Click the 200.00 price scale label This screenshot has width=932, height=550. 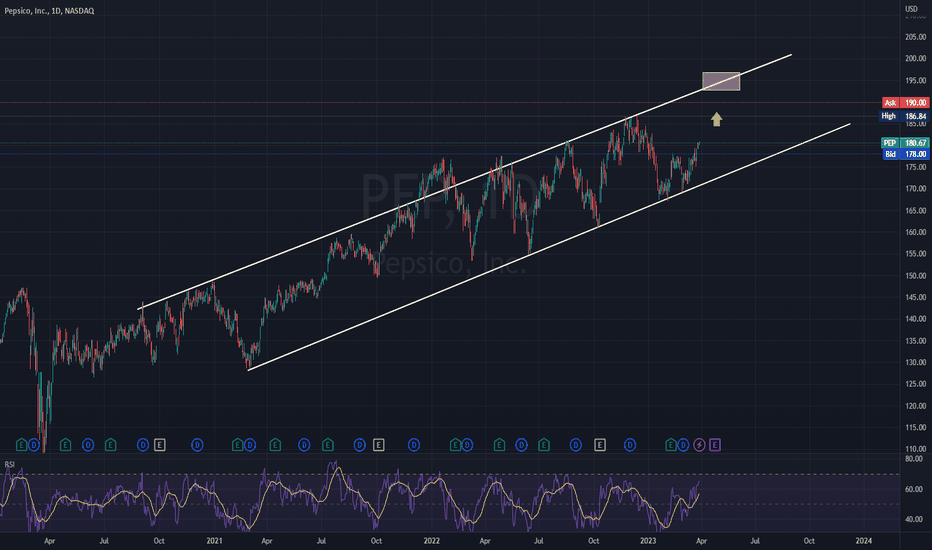pyautogui.click(x=915, y=58)
